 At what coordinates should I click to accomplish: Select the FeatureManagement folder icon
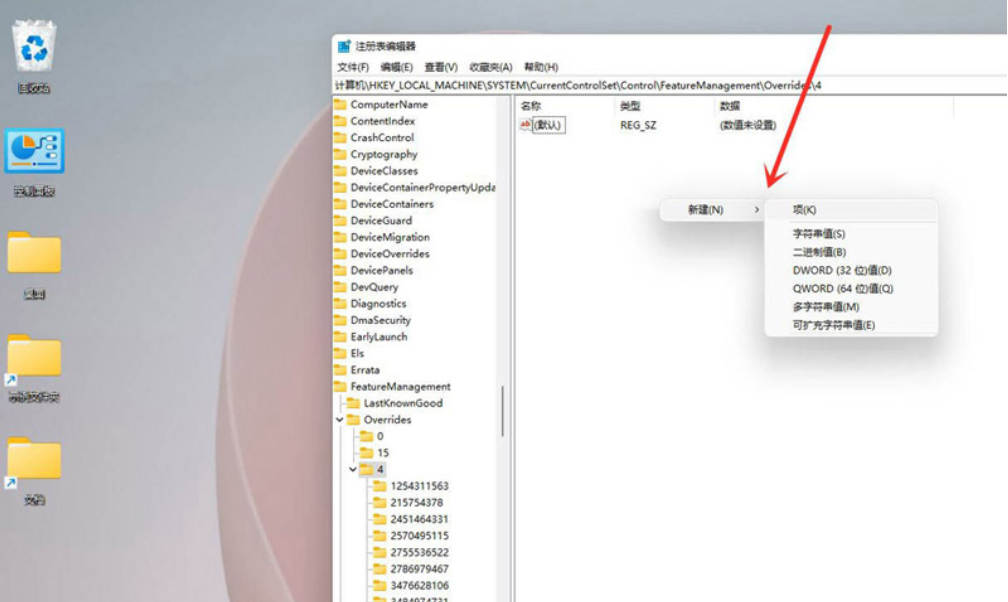340,387
